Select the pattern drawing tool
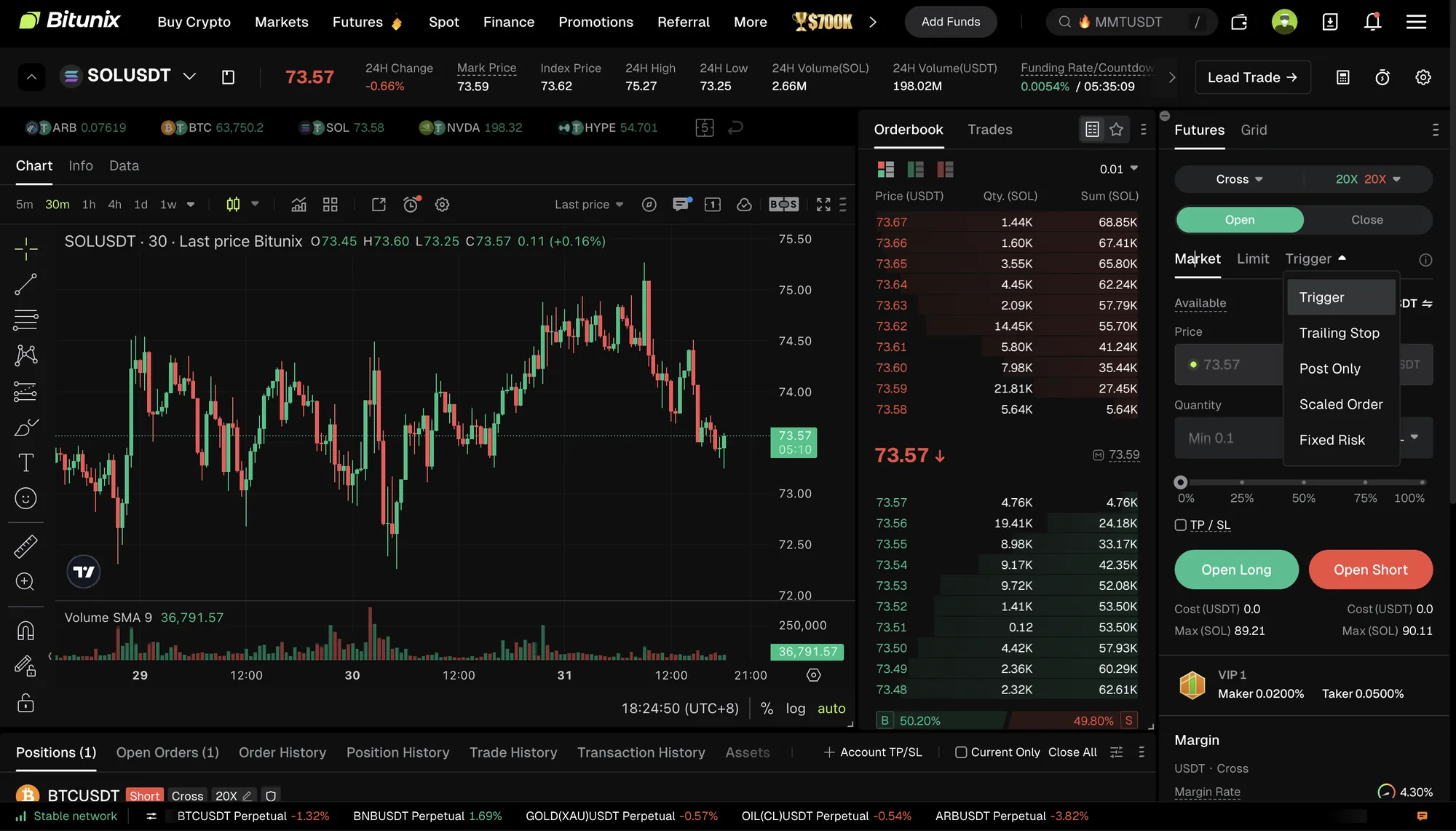 (25, 355)
